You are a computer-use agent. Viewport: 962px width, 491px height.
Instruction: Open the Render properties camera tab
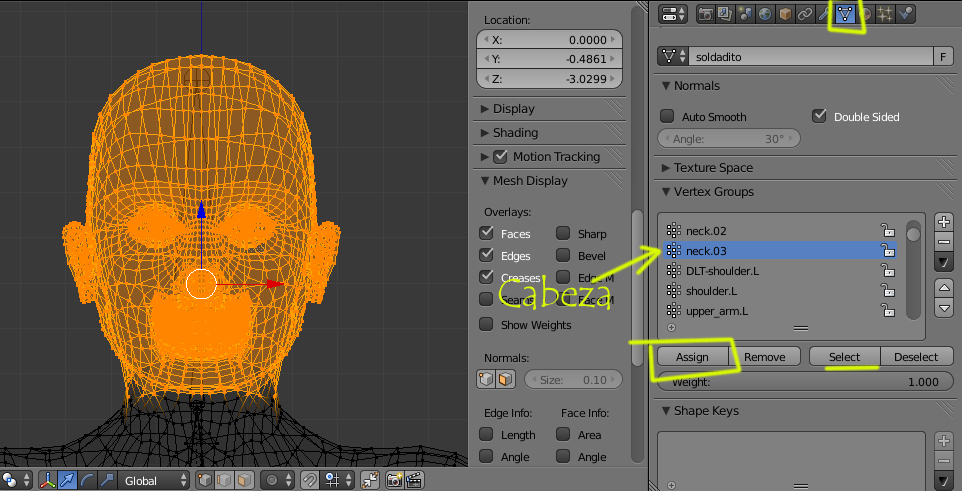point(705,14)
